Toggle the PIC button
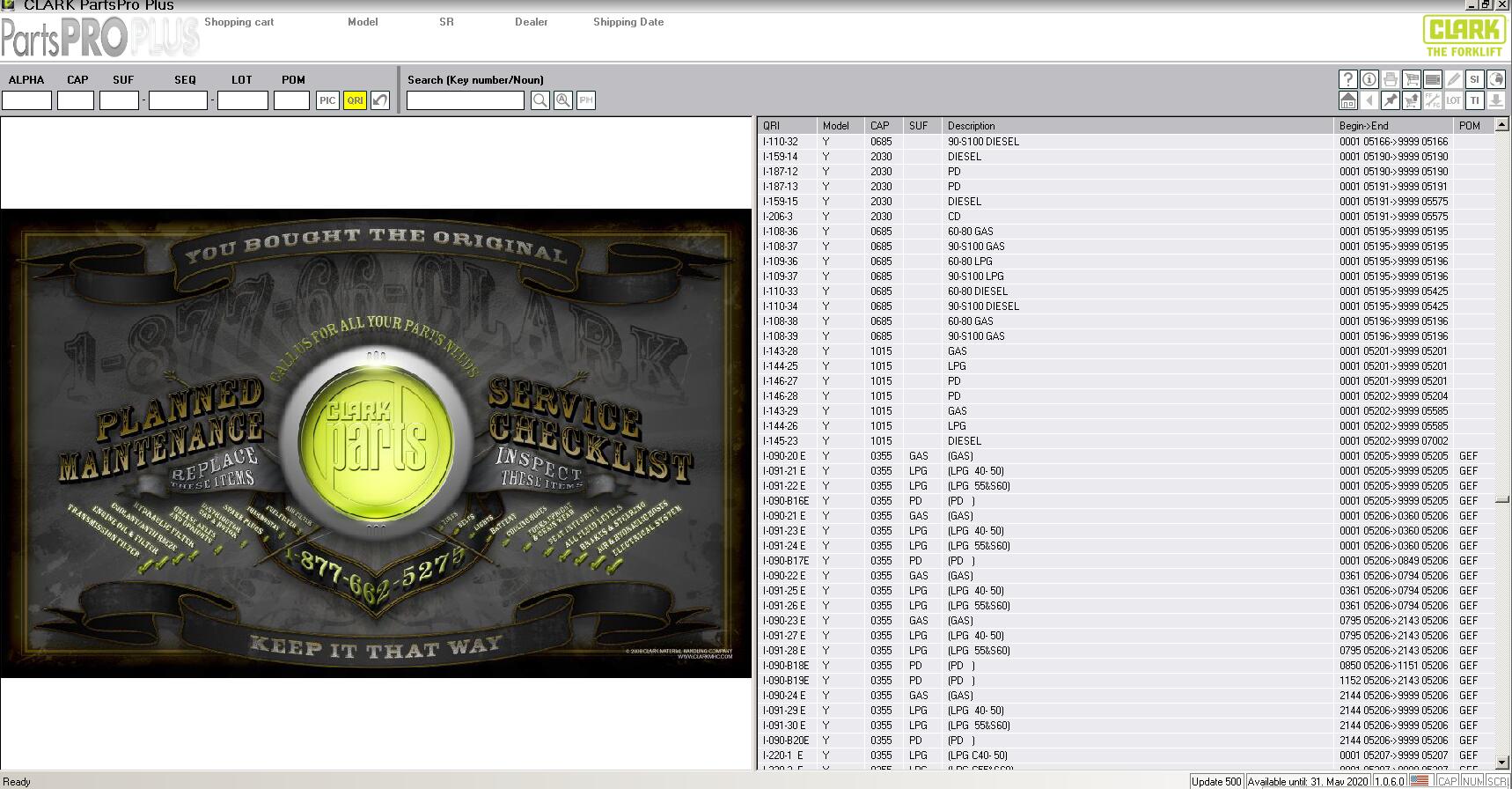 click(x=327, y=100)
